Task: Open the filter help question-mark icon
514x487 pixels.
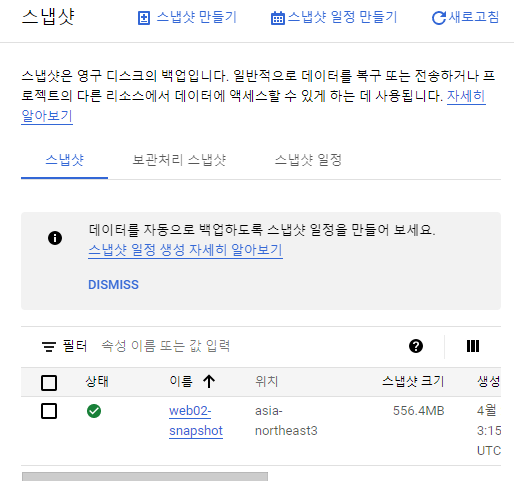Action: [416, 346]
